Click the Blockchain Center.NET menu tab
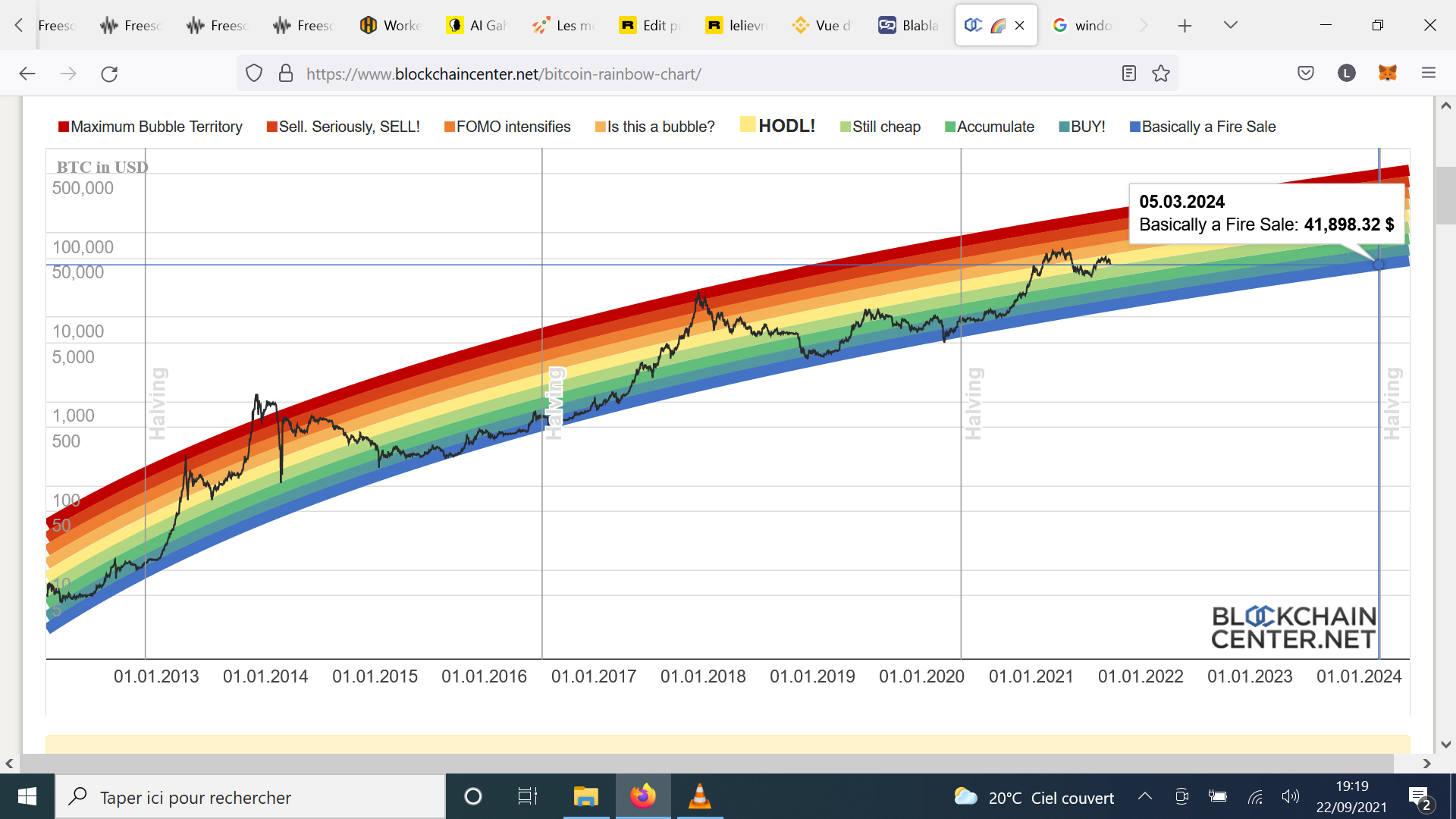 [990, 25]
